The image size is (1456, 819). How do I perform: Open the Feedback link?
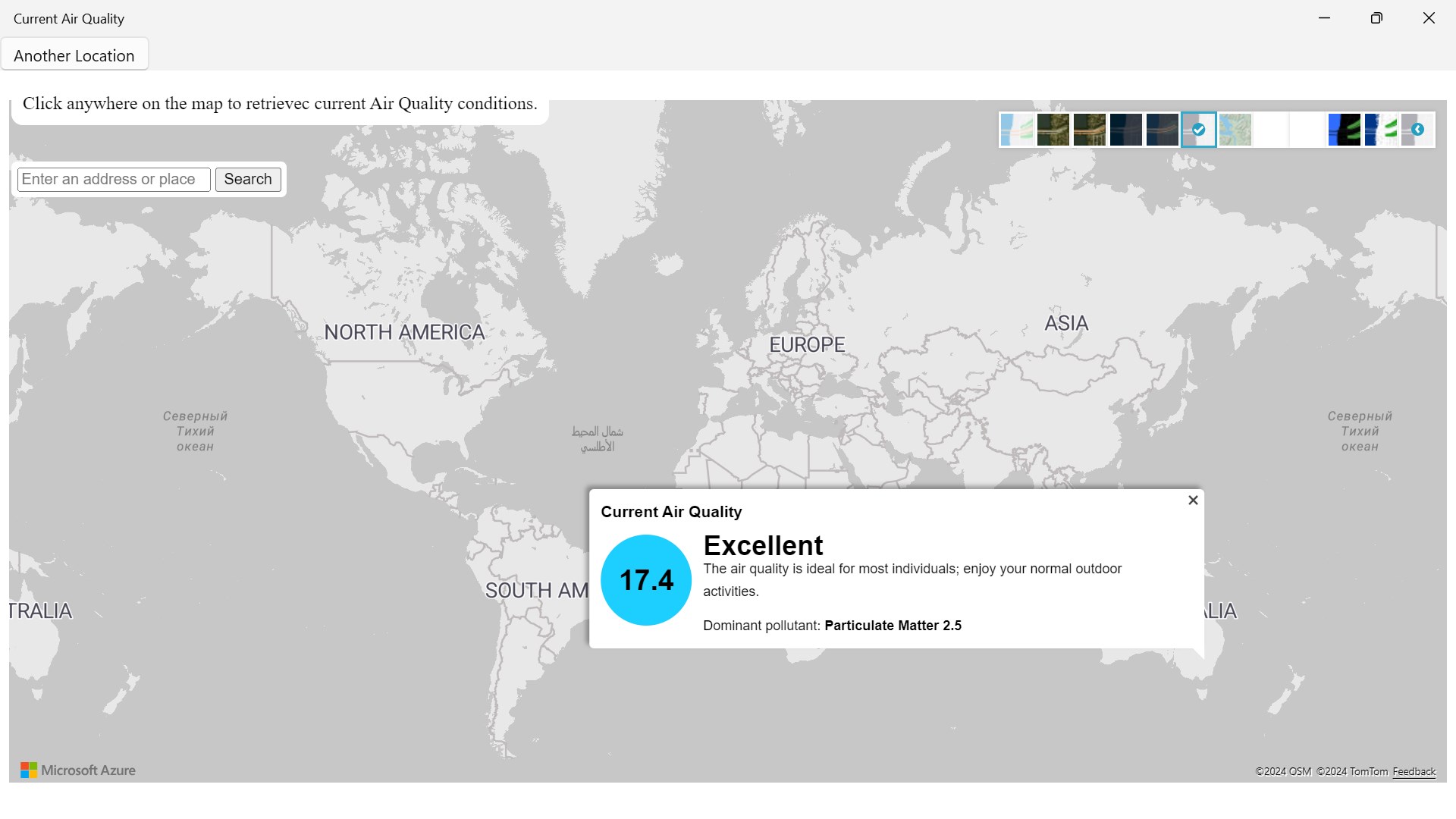[1414, 772]
